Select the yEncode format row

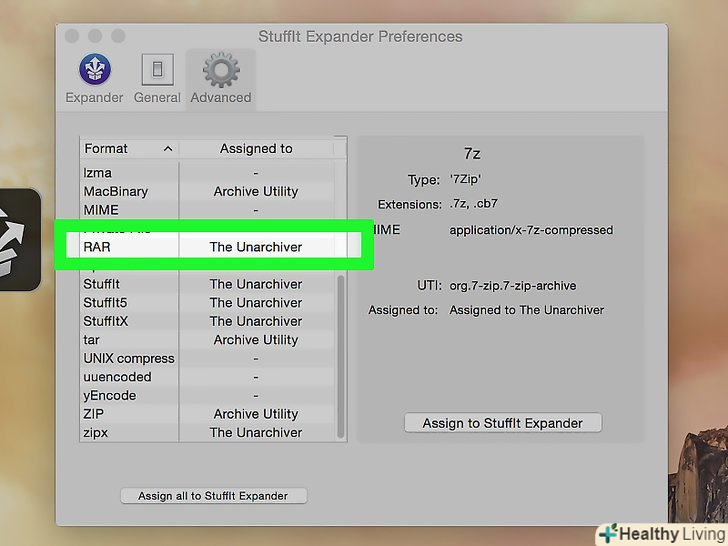click(x=207, y=396)
